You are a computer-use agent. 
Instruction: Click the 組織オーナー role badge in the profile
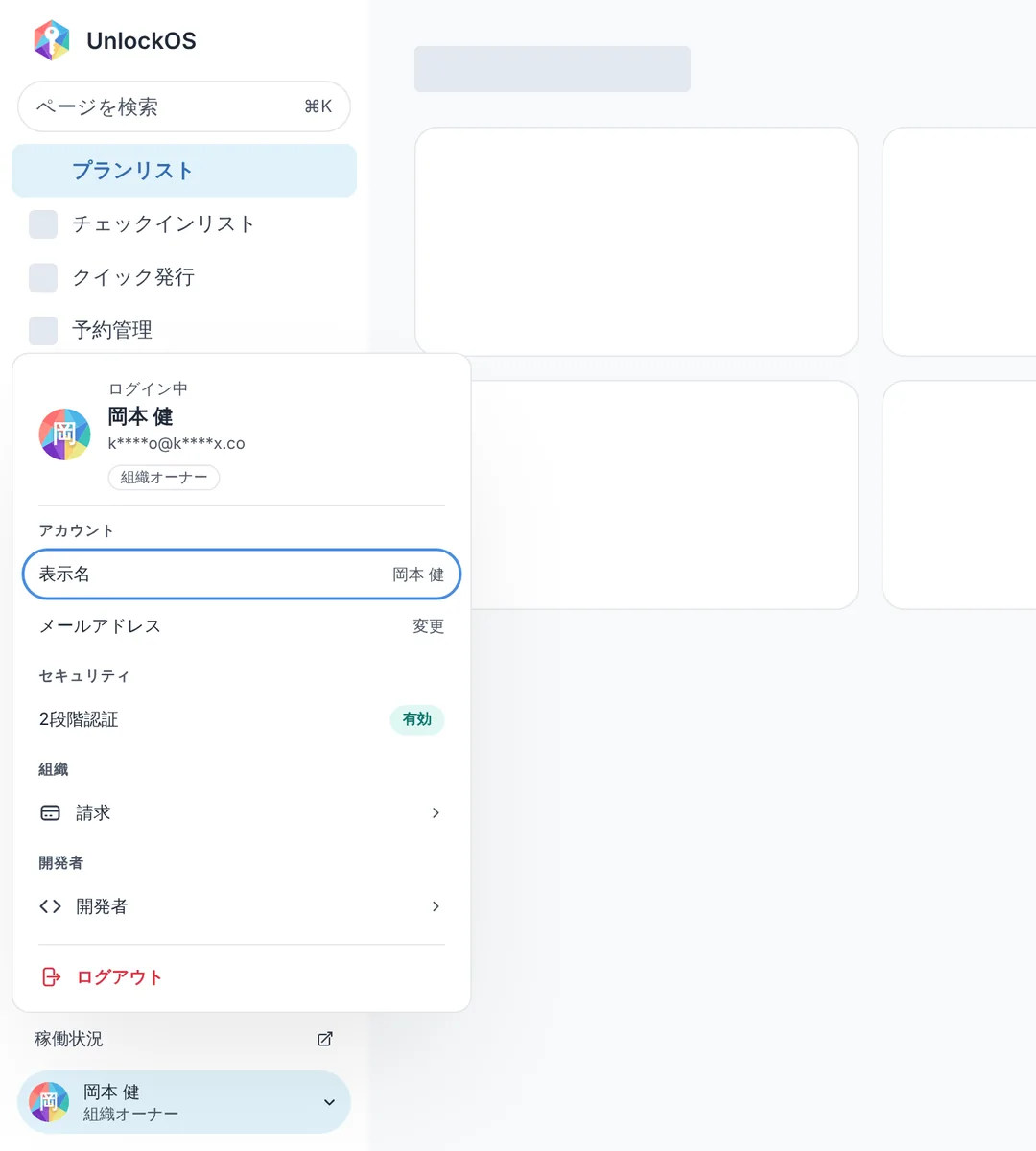point(164,478)
